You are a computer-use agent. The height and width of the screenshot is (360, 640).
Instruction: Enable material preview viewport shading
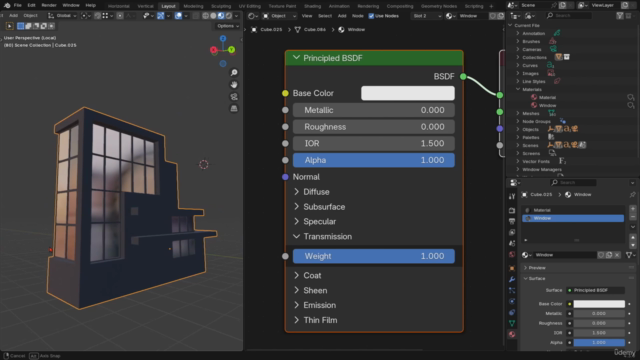[x=221, y=16]
